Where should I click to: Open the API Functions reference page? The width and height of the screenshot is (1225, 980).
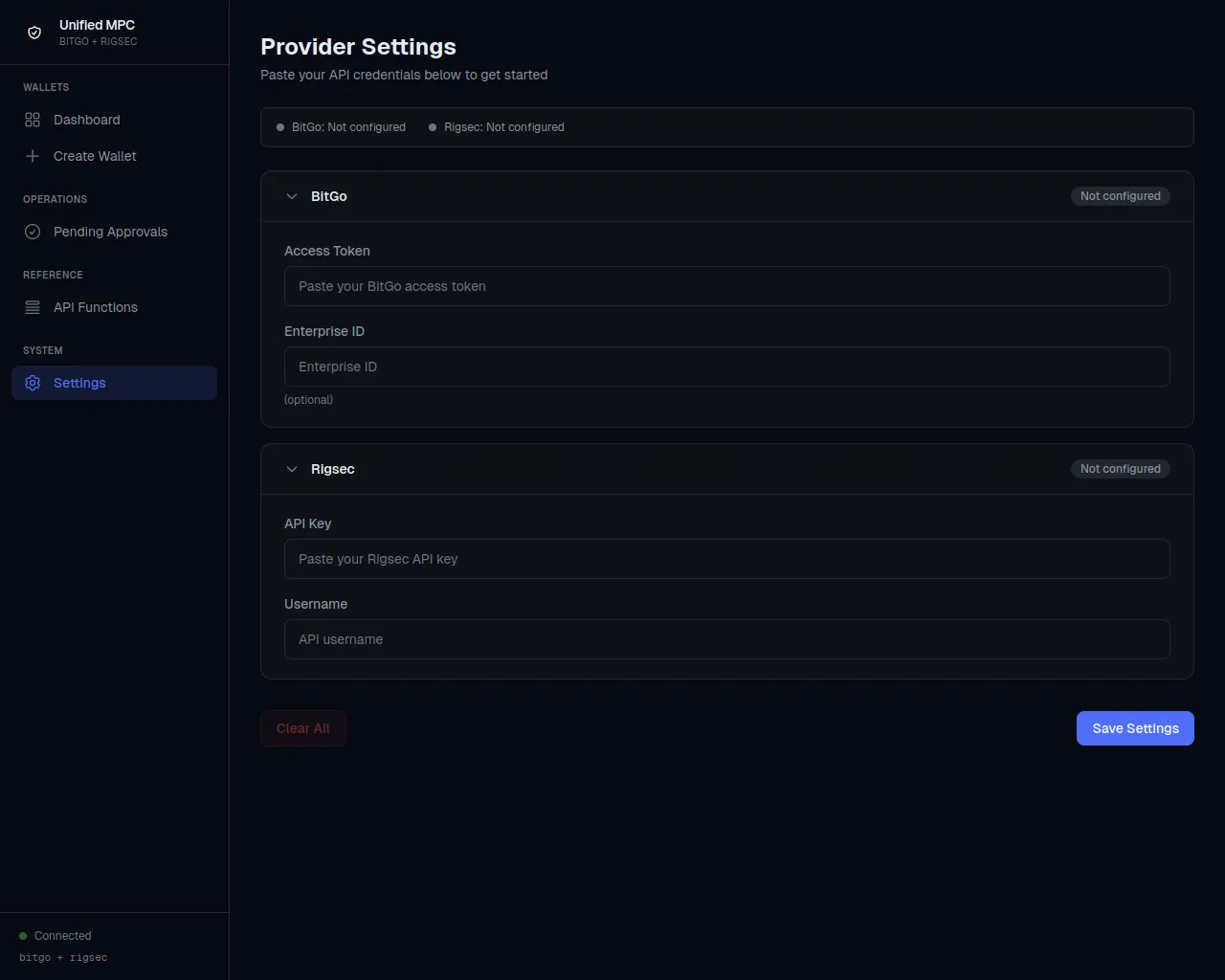[96, 307]
